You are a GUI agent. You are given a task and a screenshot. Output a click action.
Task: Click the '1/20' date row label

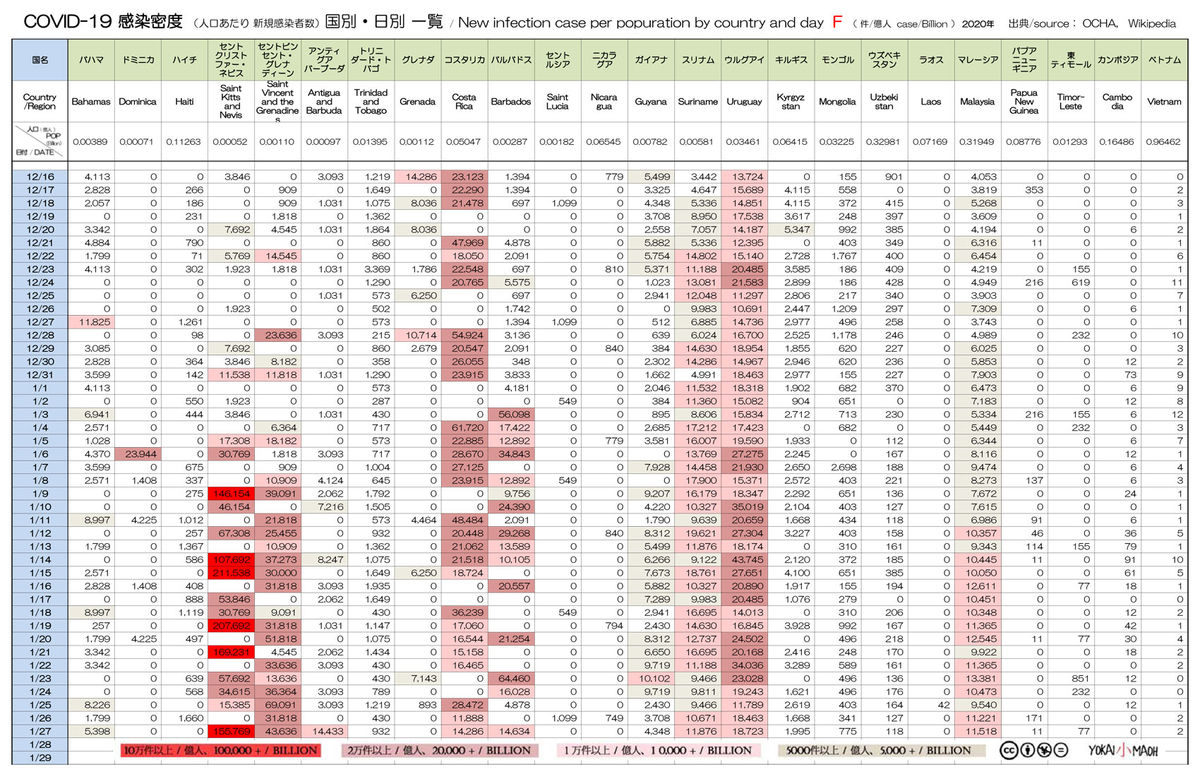point(40,638)
